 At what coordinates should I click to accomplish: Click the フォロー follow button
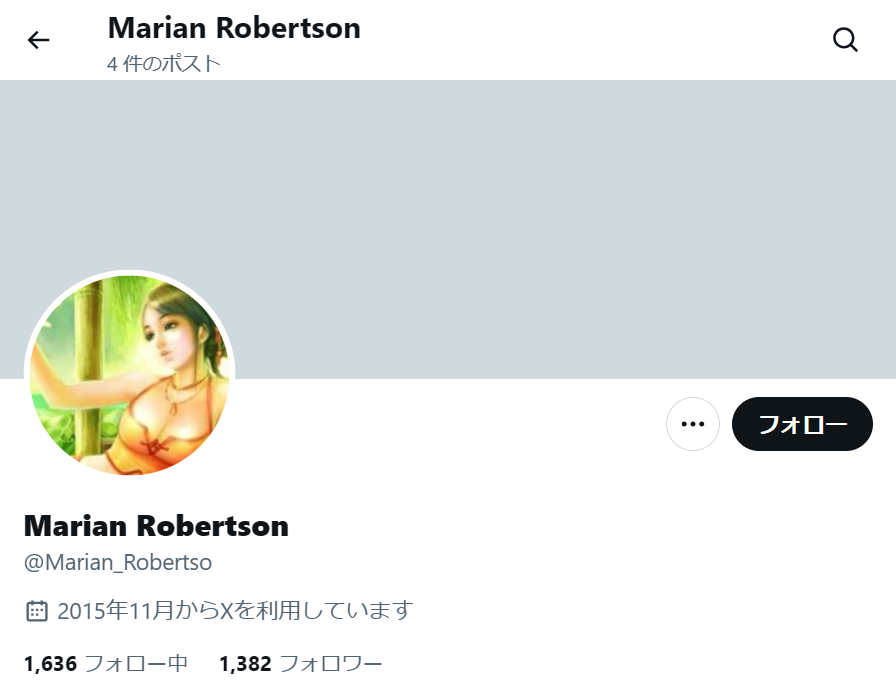pyautogui.click(x=802, y=424)
